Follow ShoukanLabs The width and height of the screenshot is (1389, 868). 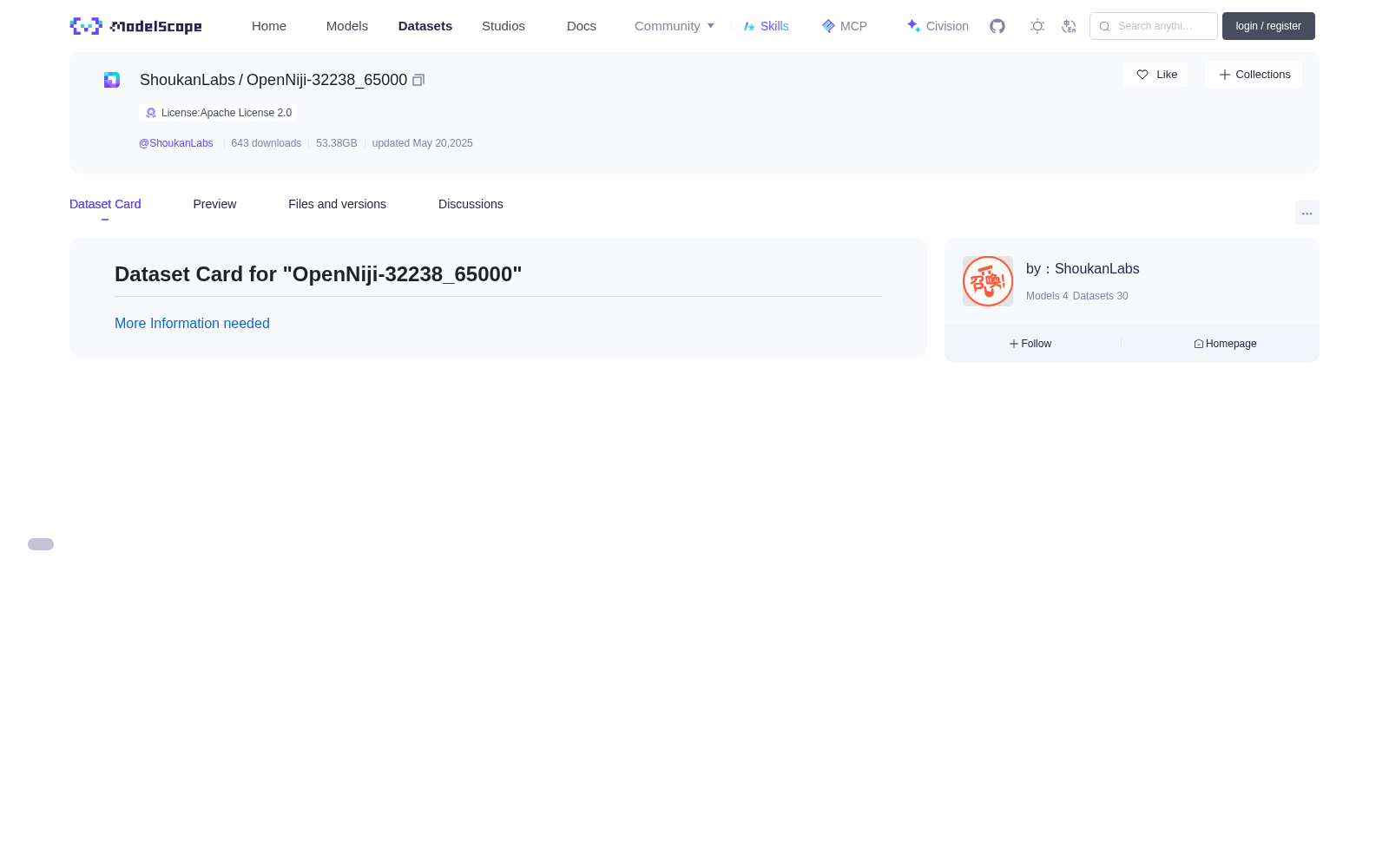(x=1030, y=344)
